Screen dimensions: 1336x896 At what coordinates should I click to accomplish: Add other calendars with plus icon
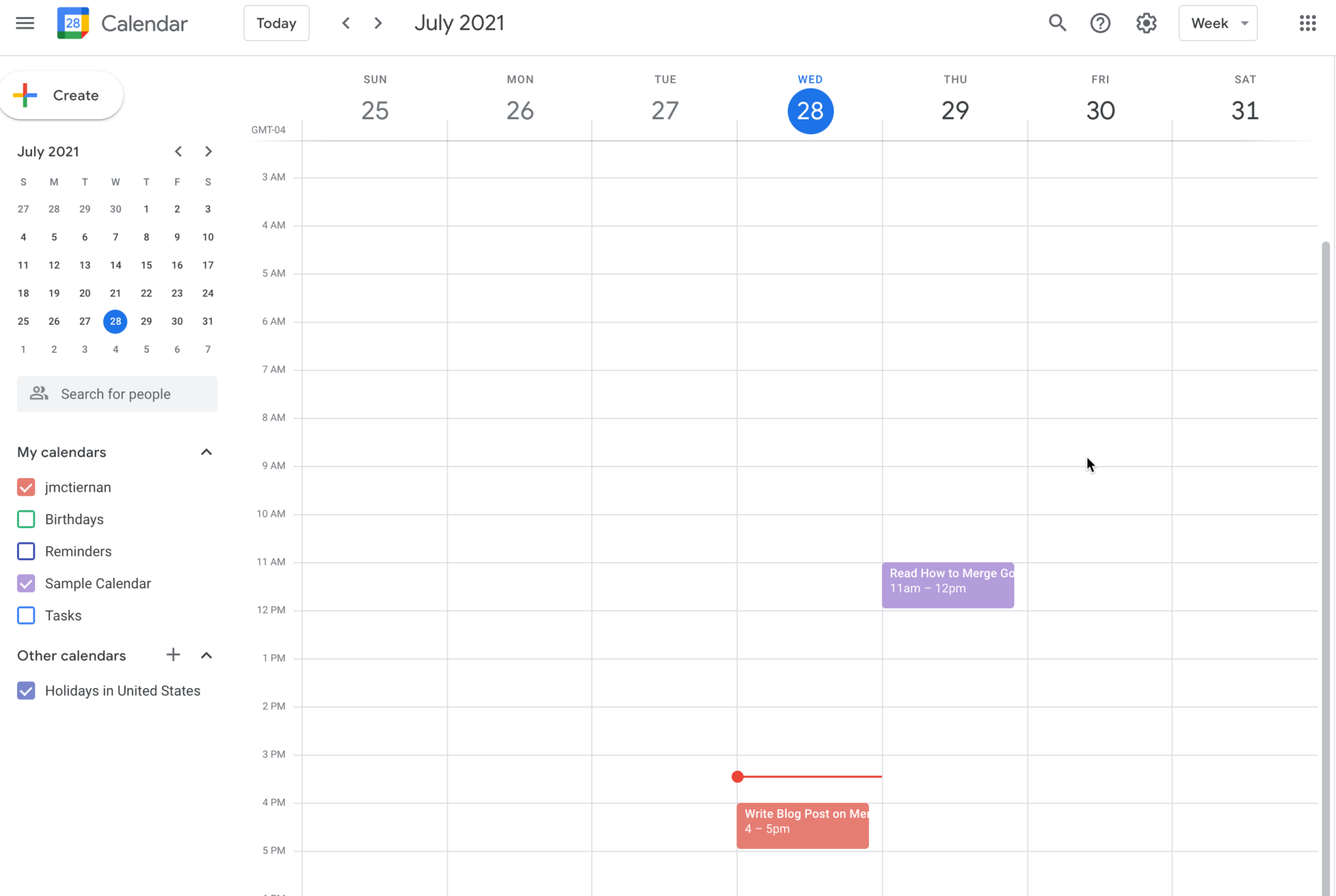173,655
